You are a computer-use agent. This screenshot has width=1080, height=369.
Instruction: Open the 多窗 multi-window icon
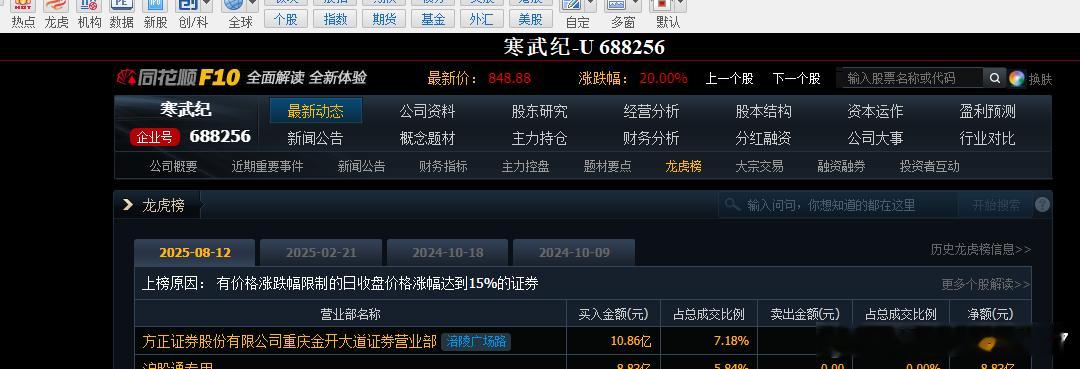(x=617, y=7)
